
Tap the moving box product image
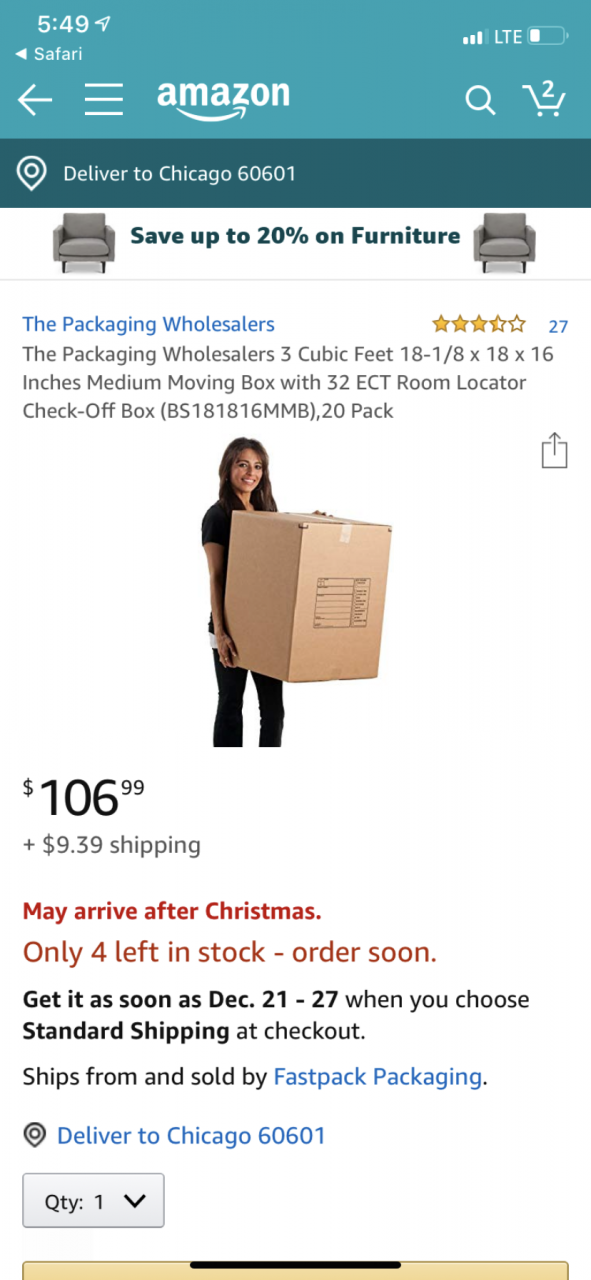[296, 591]
